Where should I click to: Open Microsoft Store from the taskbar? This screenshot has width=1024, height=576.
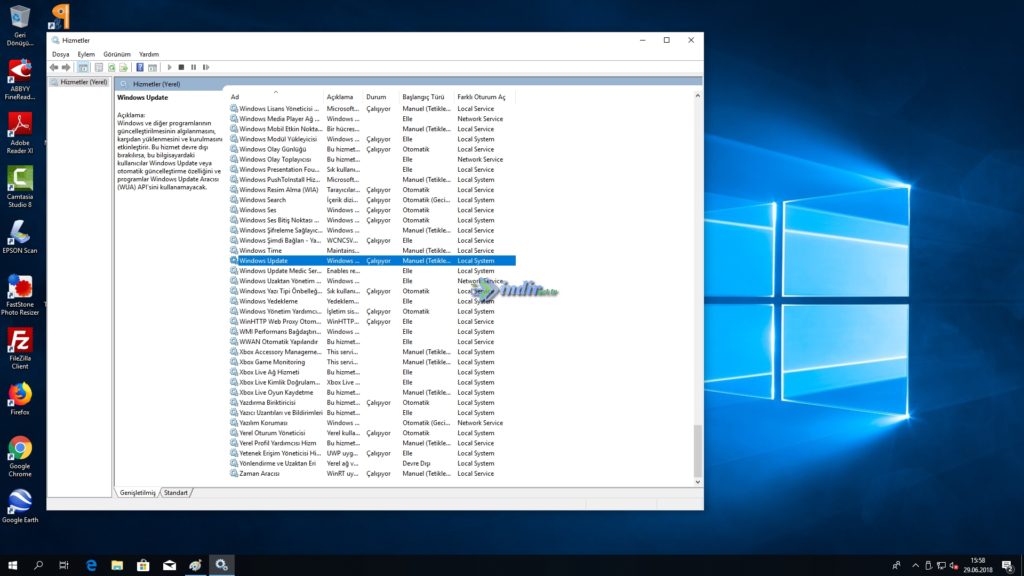[x=143, y=566]
